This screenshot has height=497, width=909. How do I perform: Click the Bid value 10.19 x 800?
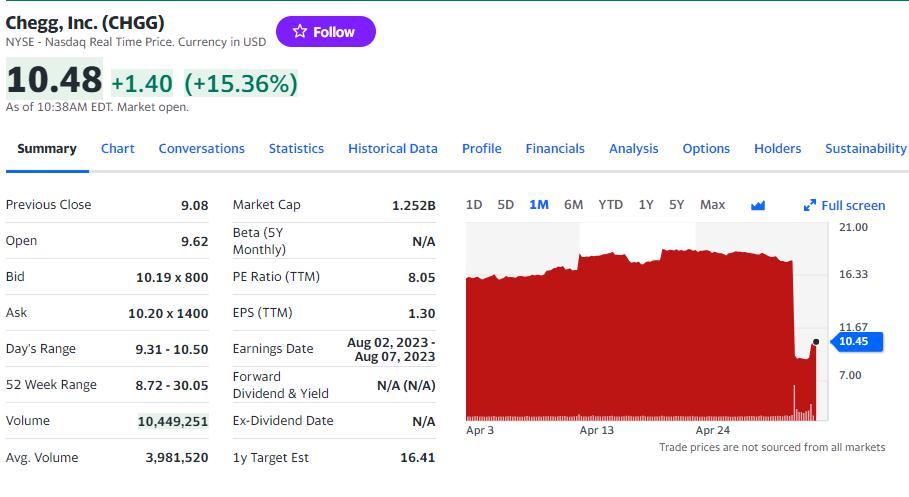(172, 277)
